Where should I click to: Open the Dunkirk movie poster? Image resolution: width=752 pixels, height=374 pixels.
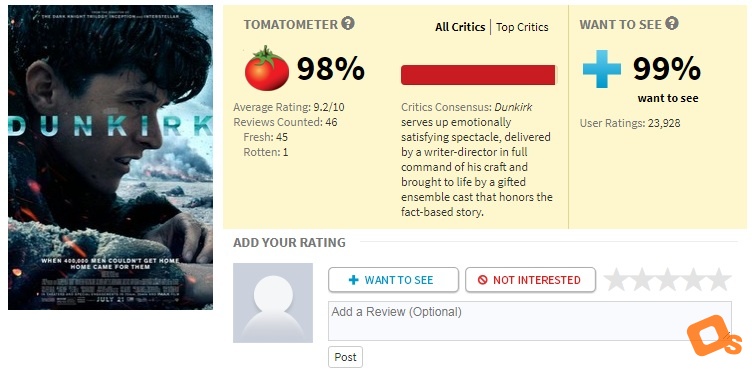(110, 157)
